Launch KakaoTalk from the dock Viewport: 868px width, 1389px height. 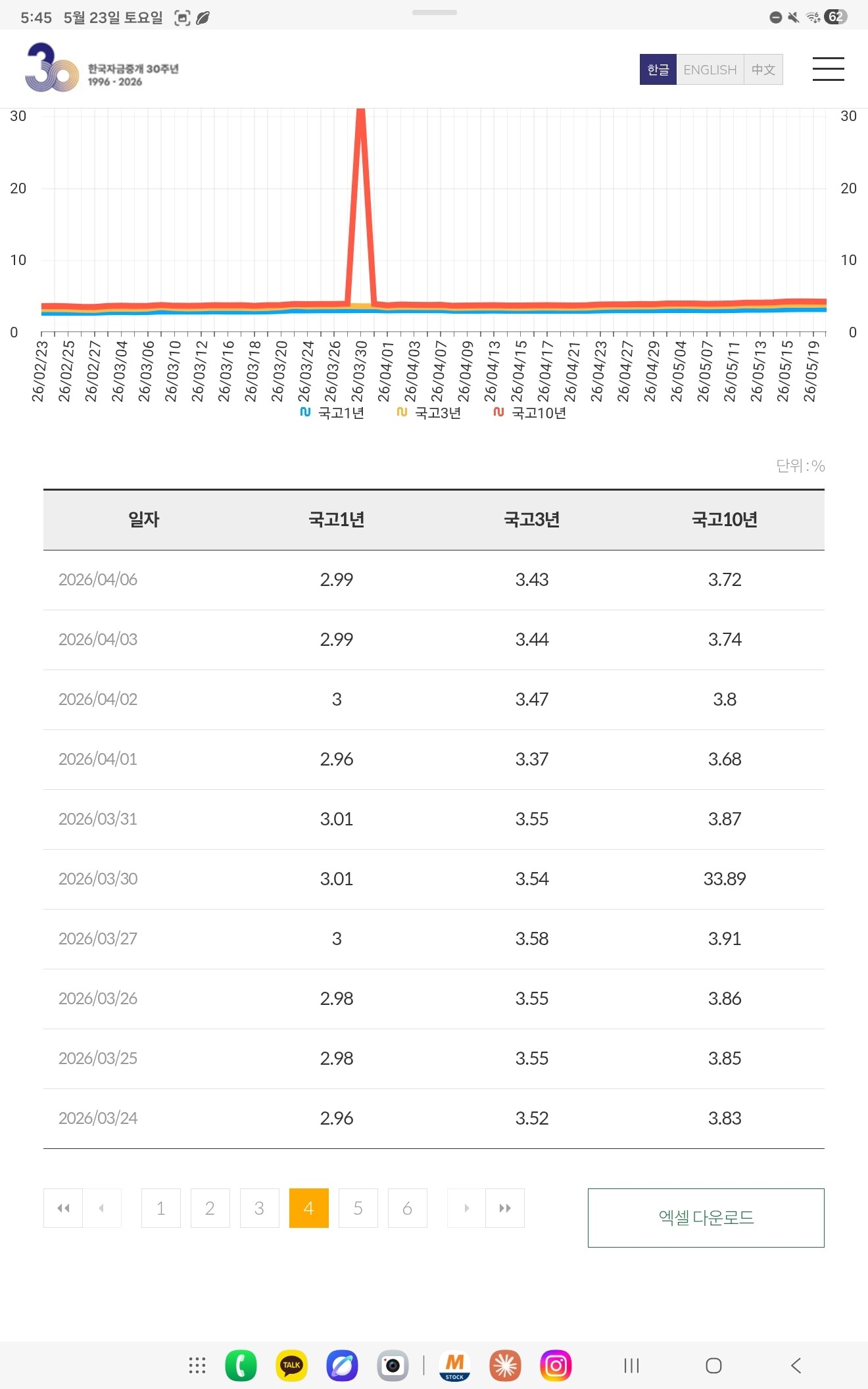pos(291,1365)
